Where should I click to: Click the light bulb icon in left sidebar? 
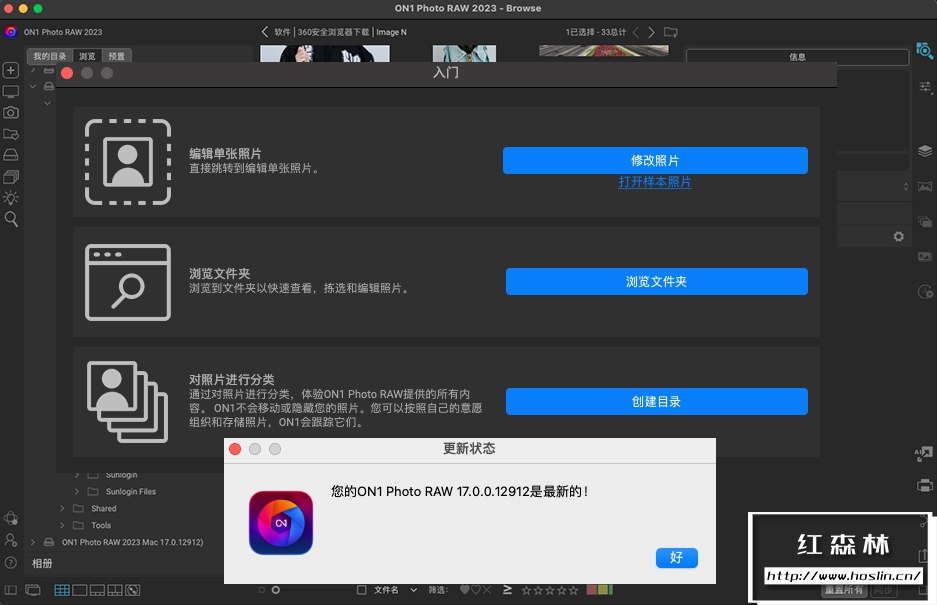pos(11,197)
